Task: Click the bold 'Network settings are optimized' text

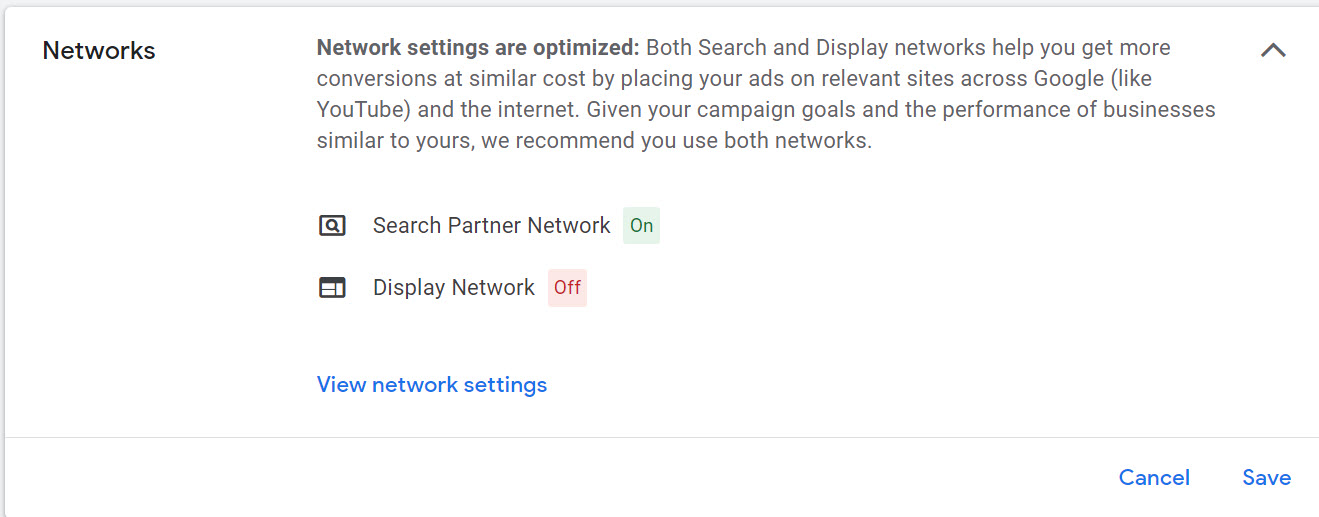Action: click(x=477, y=48)
